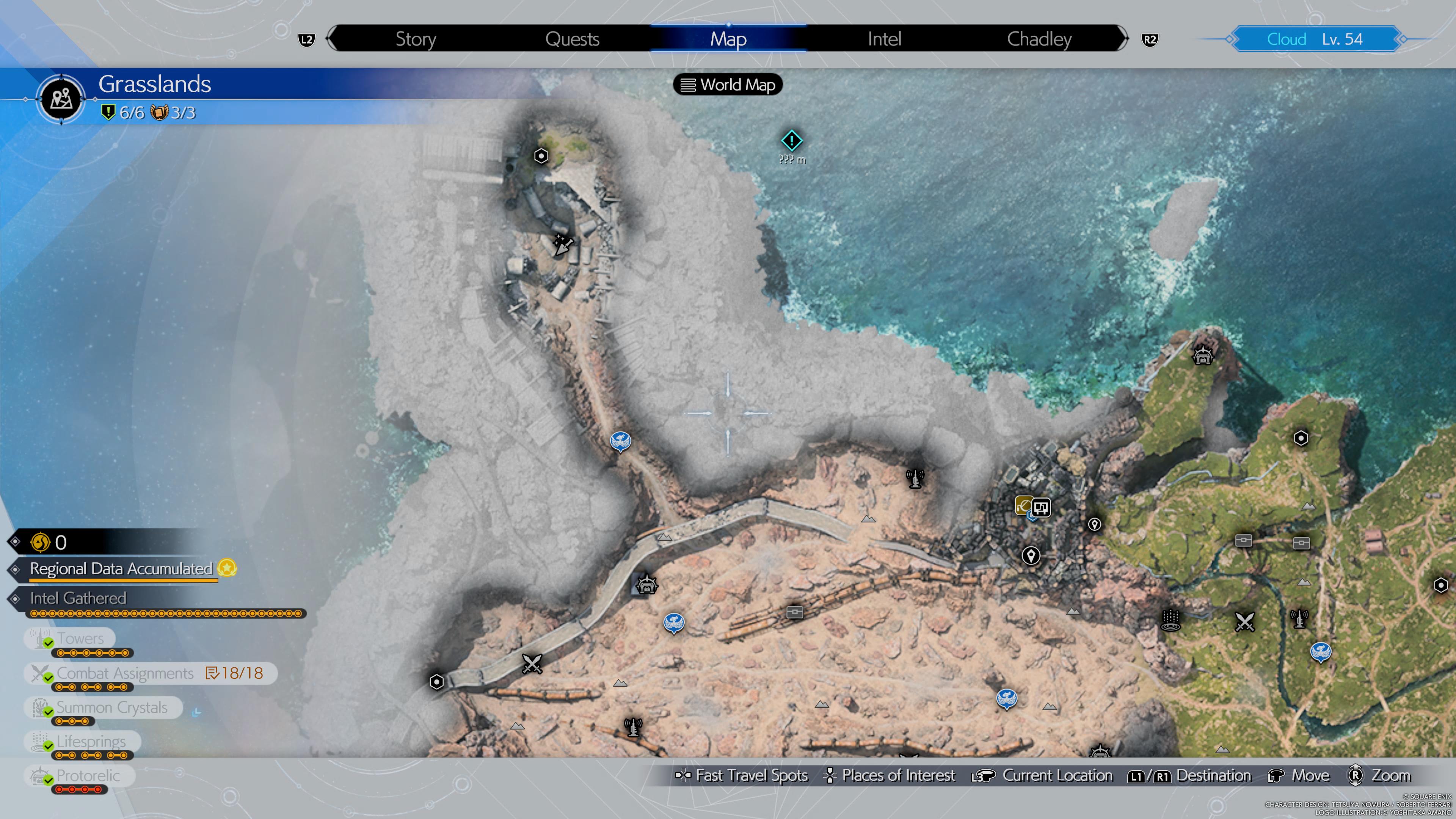1456x819 pixels.
Task: Expand Regional Data Accumulated entry
Action: point(121,569)
